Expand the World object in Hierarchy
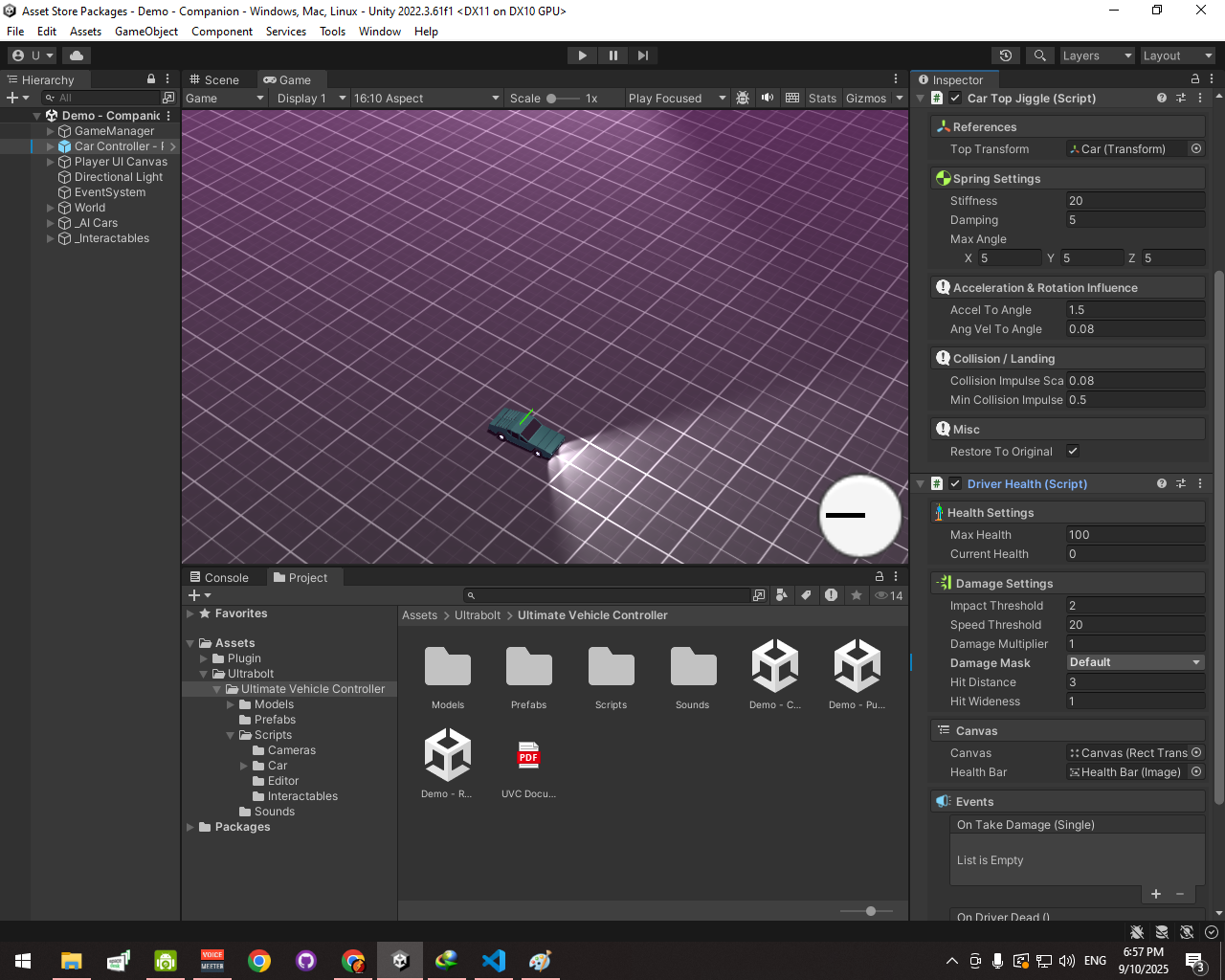This screenshot has width=1225, height=980. point(51,208)
